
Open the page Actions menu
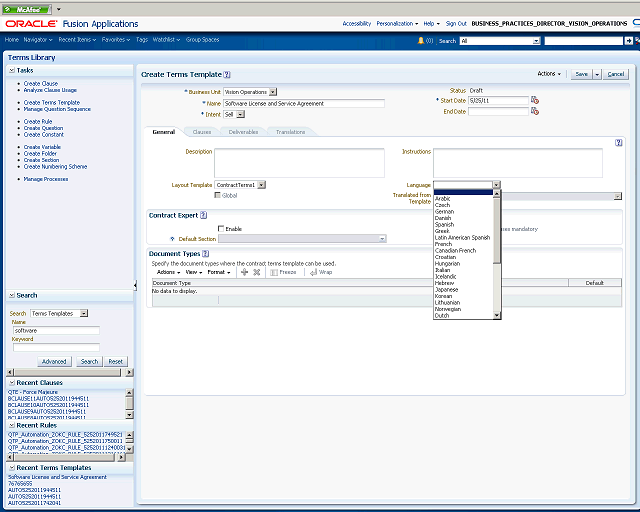click(x=549, y=73)
